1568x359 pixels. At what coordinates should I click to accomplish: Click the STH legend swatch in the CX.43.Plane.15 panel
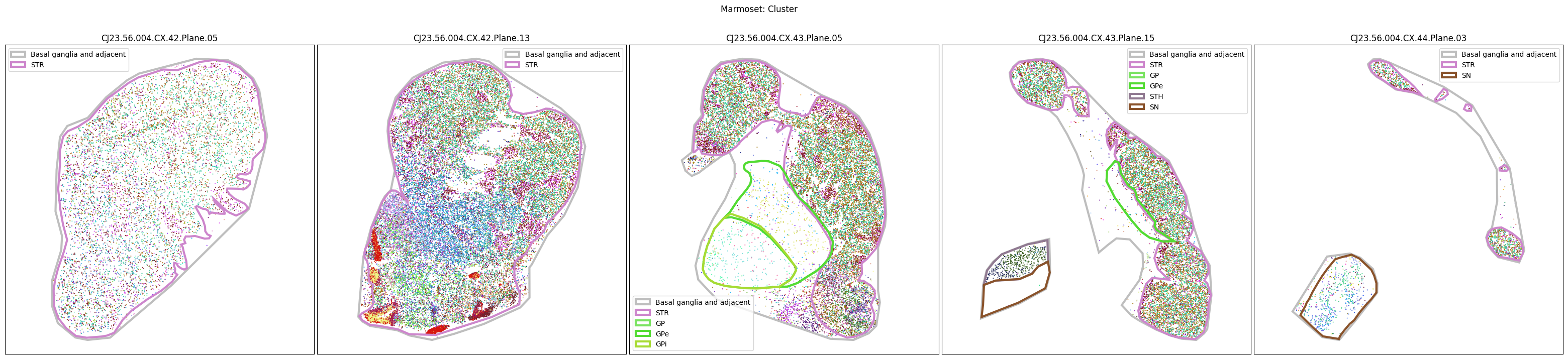1136,97
